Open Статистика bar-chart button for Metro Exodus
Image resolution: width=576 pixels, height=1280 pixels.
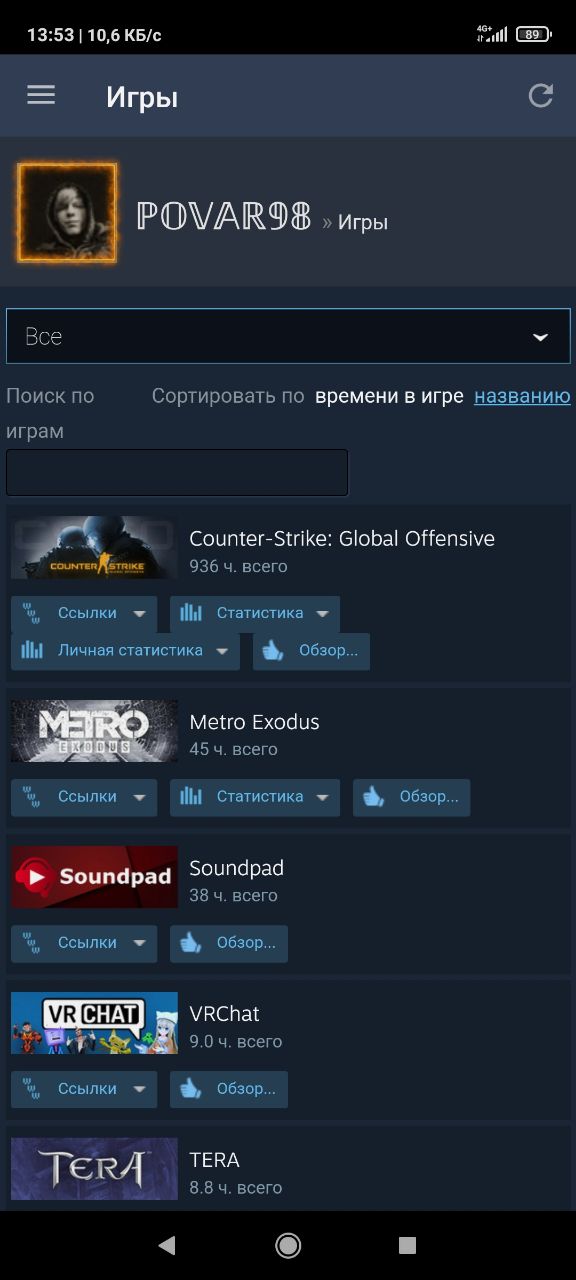[255, 797]
